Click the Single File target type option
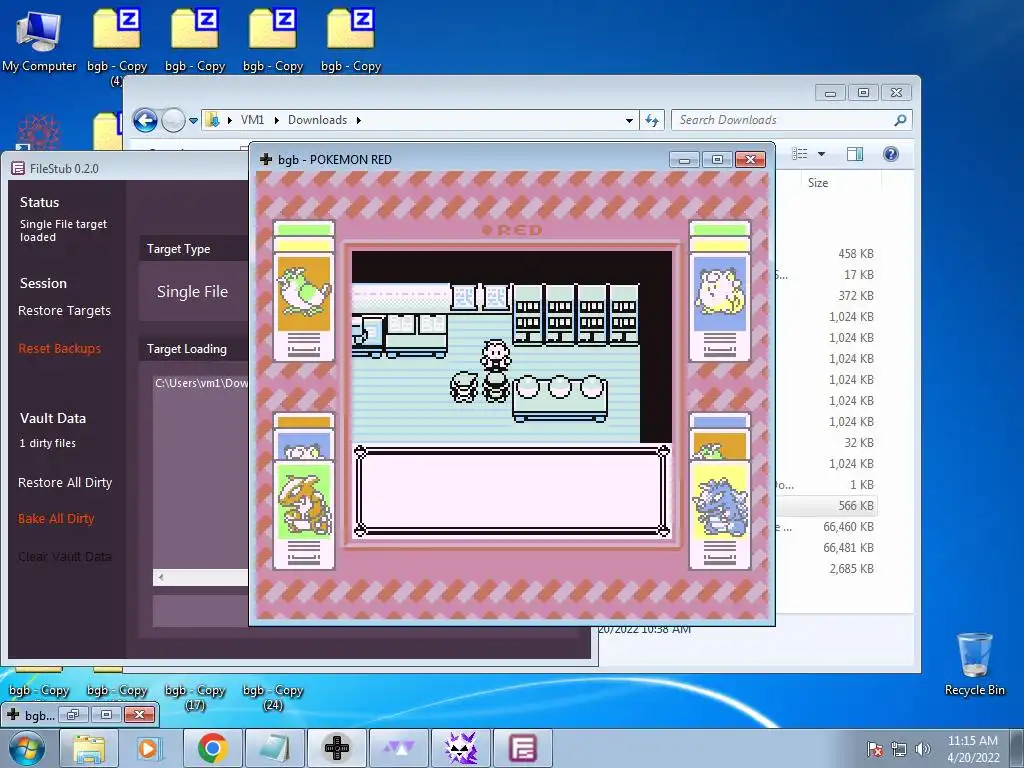The image size is (1024, 768). (192, 292)
